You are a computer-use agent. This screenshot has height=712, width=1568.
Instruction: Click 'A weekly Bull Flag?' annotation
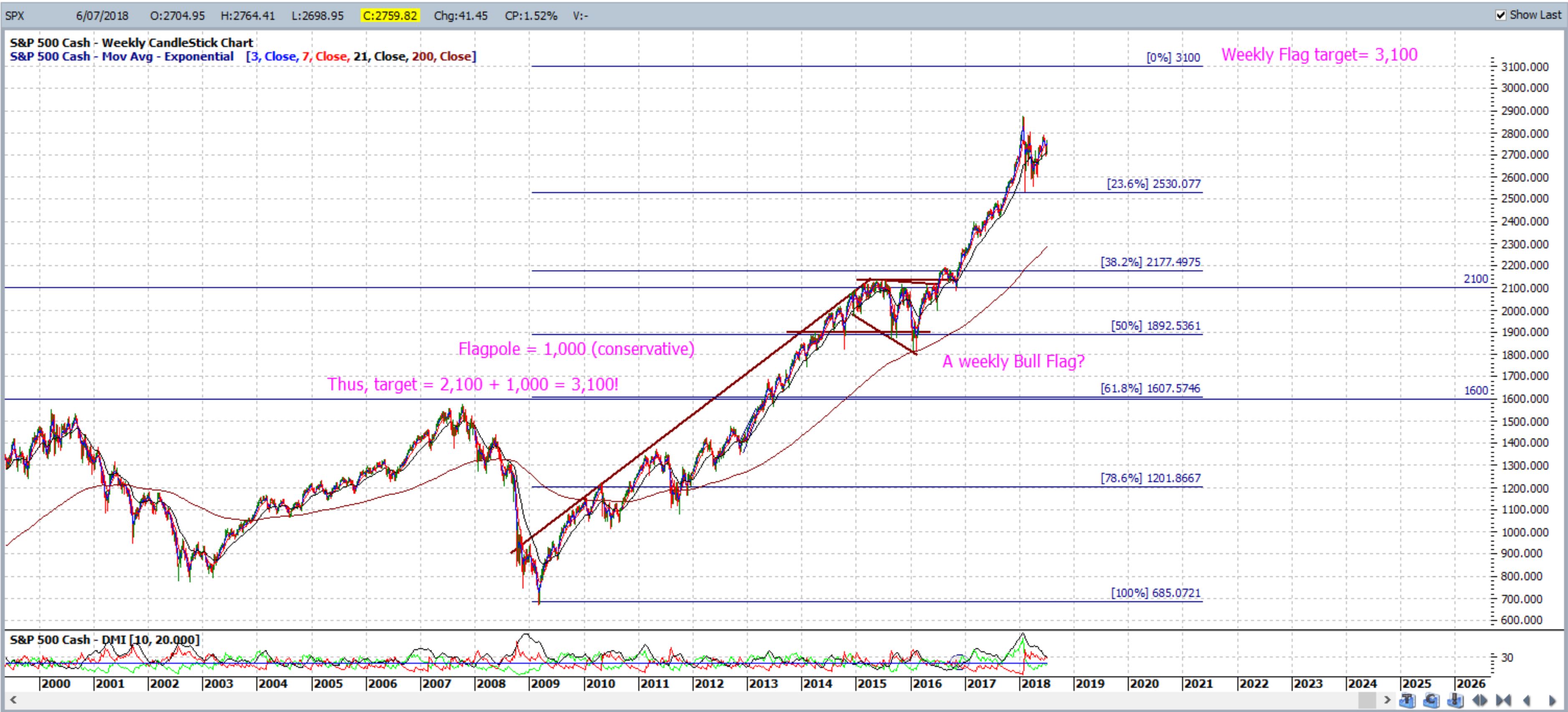(1014, 361)
